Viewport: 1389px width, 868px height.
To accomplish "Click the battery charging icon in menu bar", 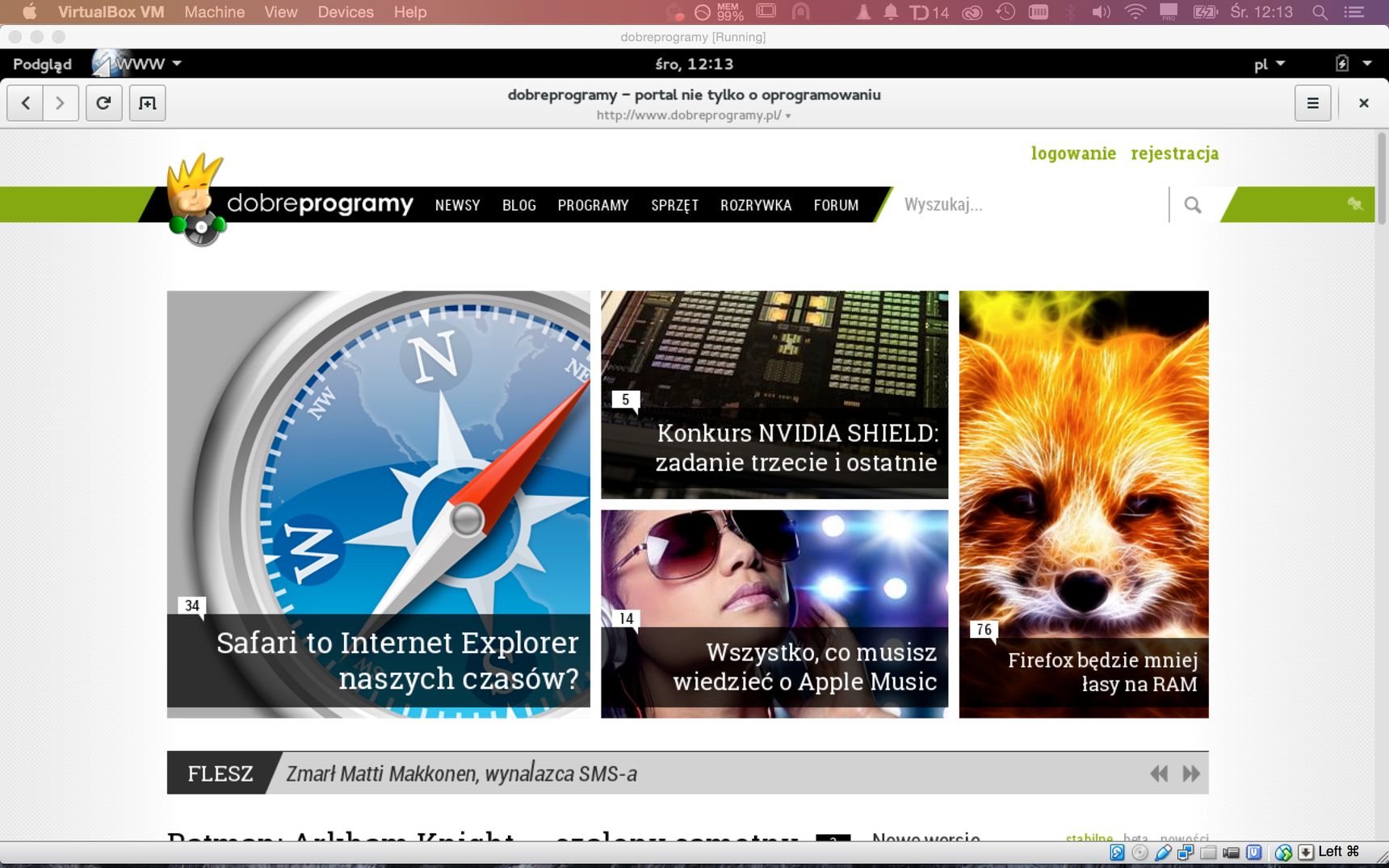I will click(x=1205, y=12).
